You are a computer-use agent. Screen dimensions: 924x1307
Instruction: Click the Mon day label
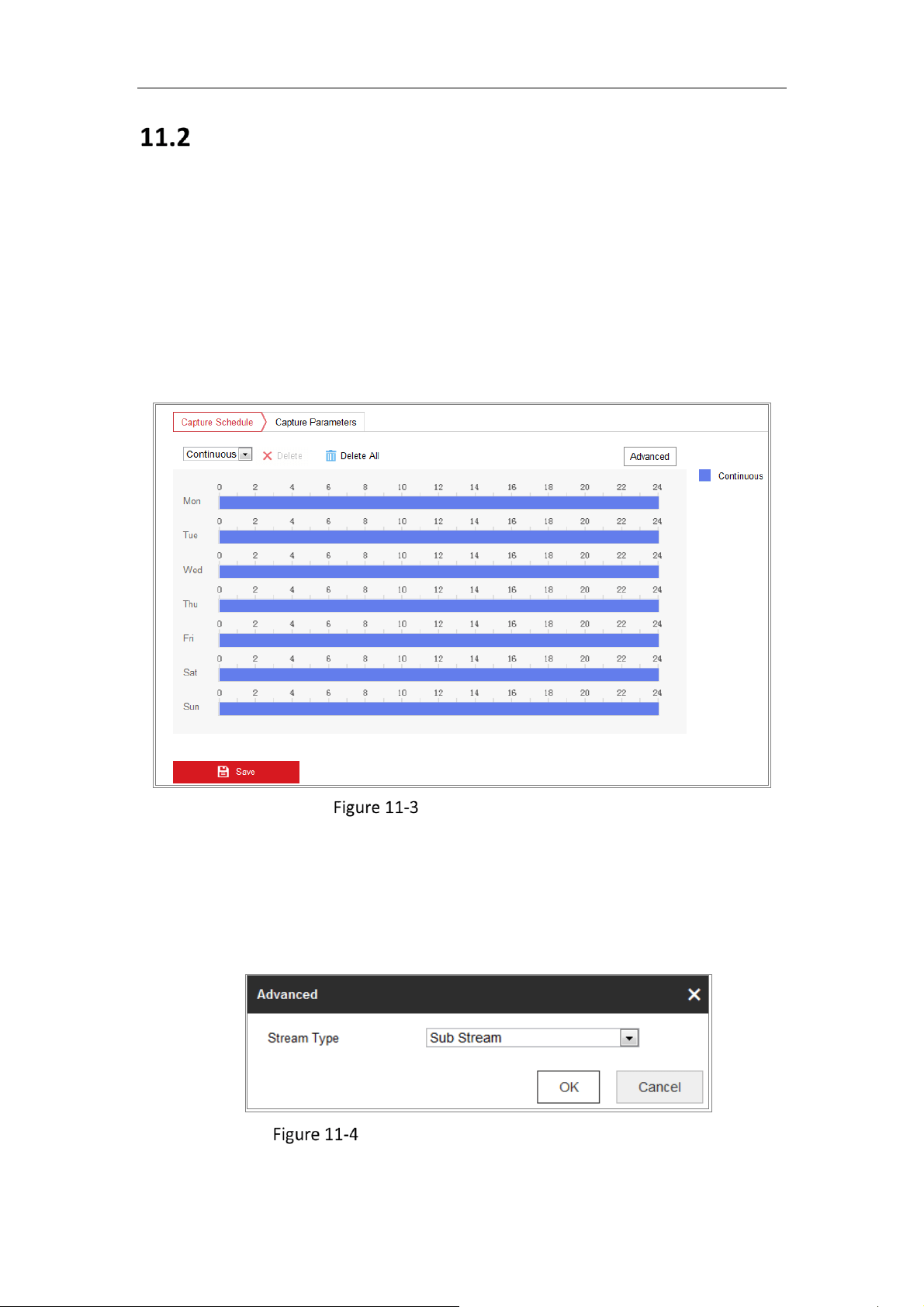tap(192, 501)
